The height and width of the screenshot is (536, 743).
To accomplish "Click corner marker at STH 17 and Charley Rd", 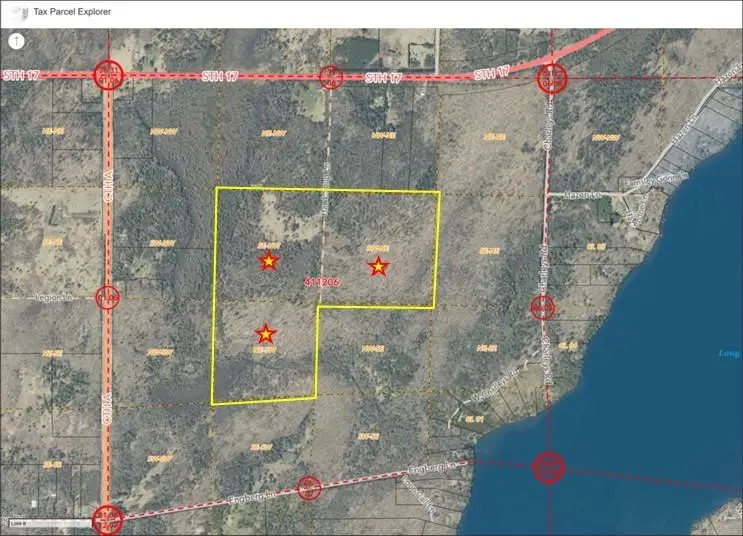I will point(551,78).
